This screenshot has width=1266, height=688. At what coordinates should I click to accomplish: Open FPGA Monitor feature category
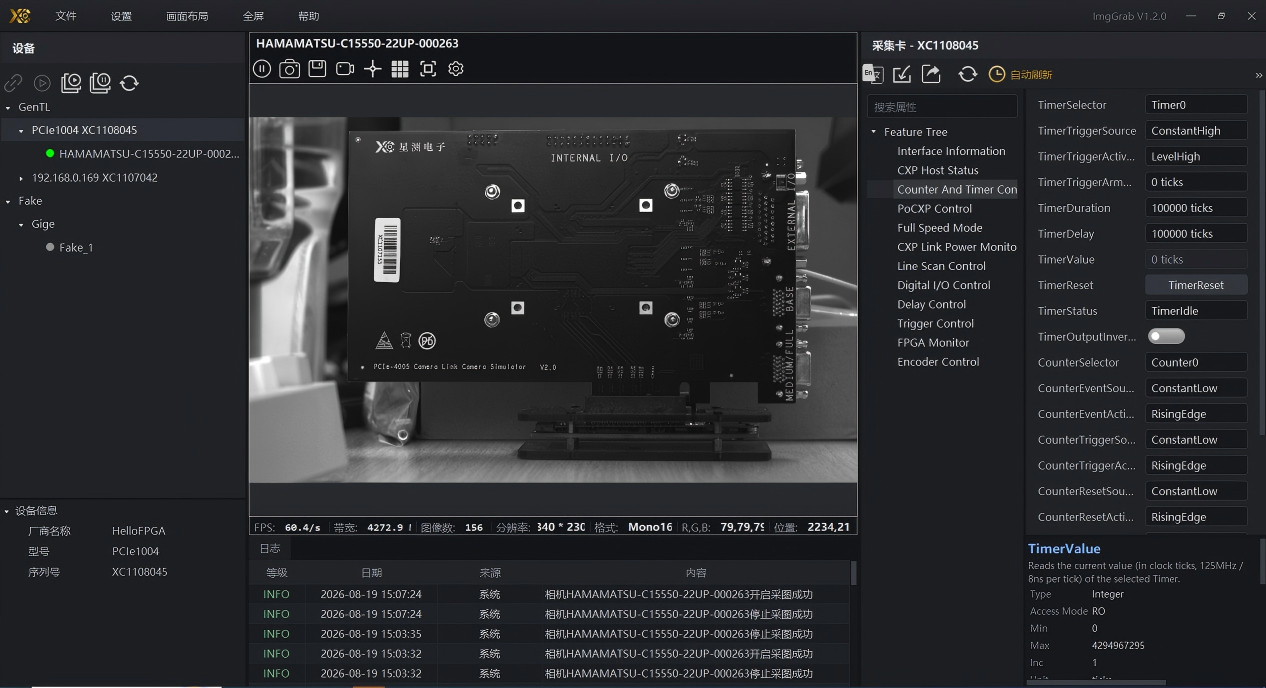[933, 343]
